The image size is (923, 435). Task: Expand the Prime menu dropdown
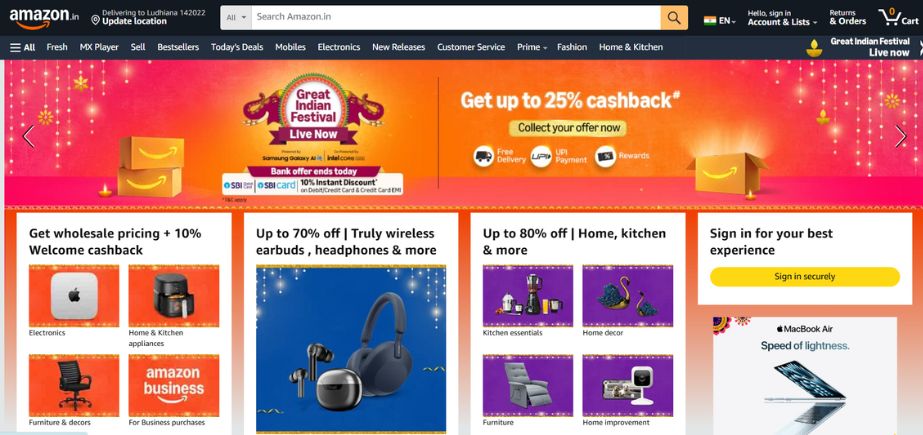click(x=532, y=47)
